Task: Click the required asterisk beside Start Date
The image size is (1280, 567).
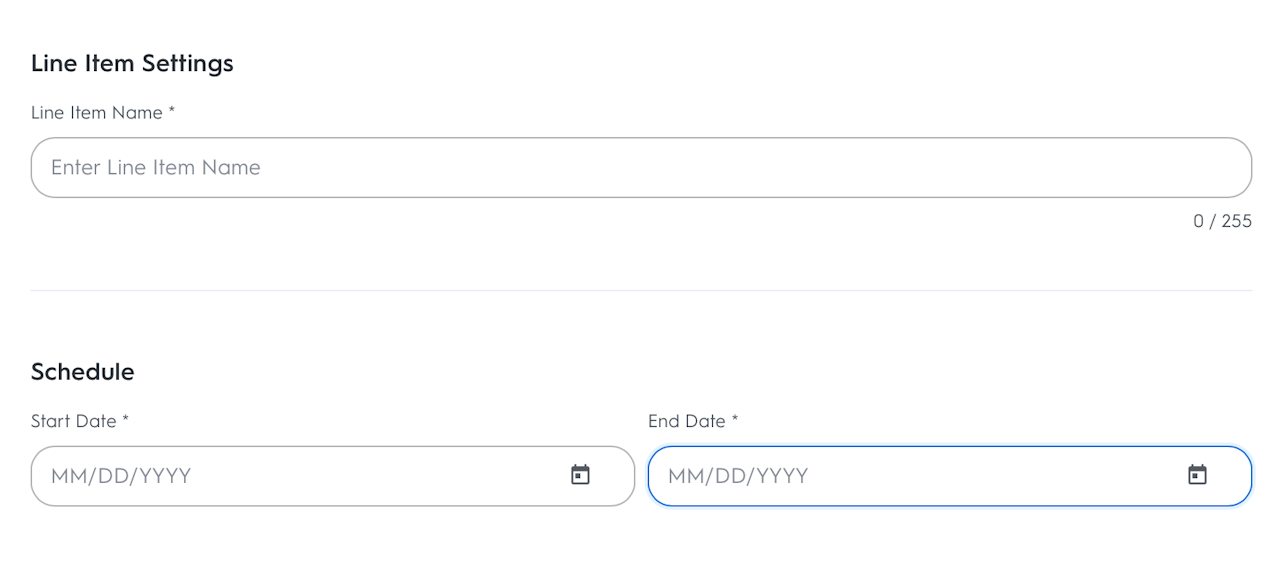Action: 126,420
